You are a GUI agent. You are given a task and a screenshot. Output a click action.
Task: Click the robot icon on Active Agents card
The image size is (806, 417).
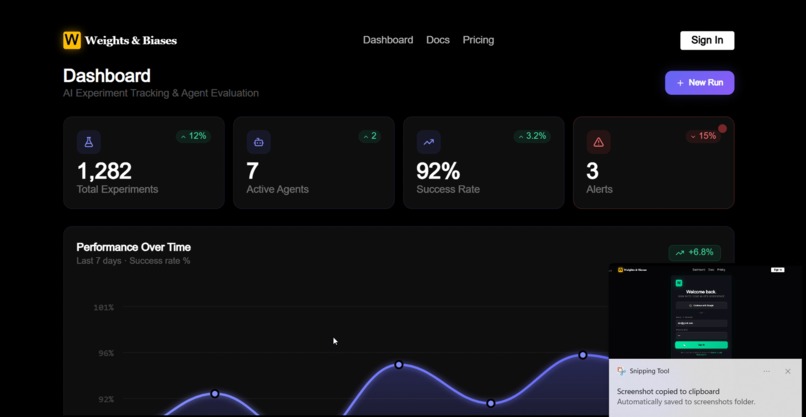click(x=259, y=142)
